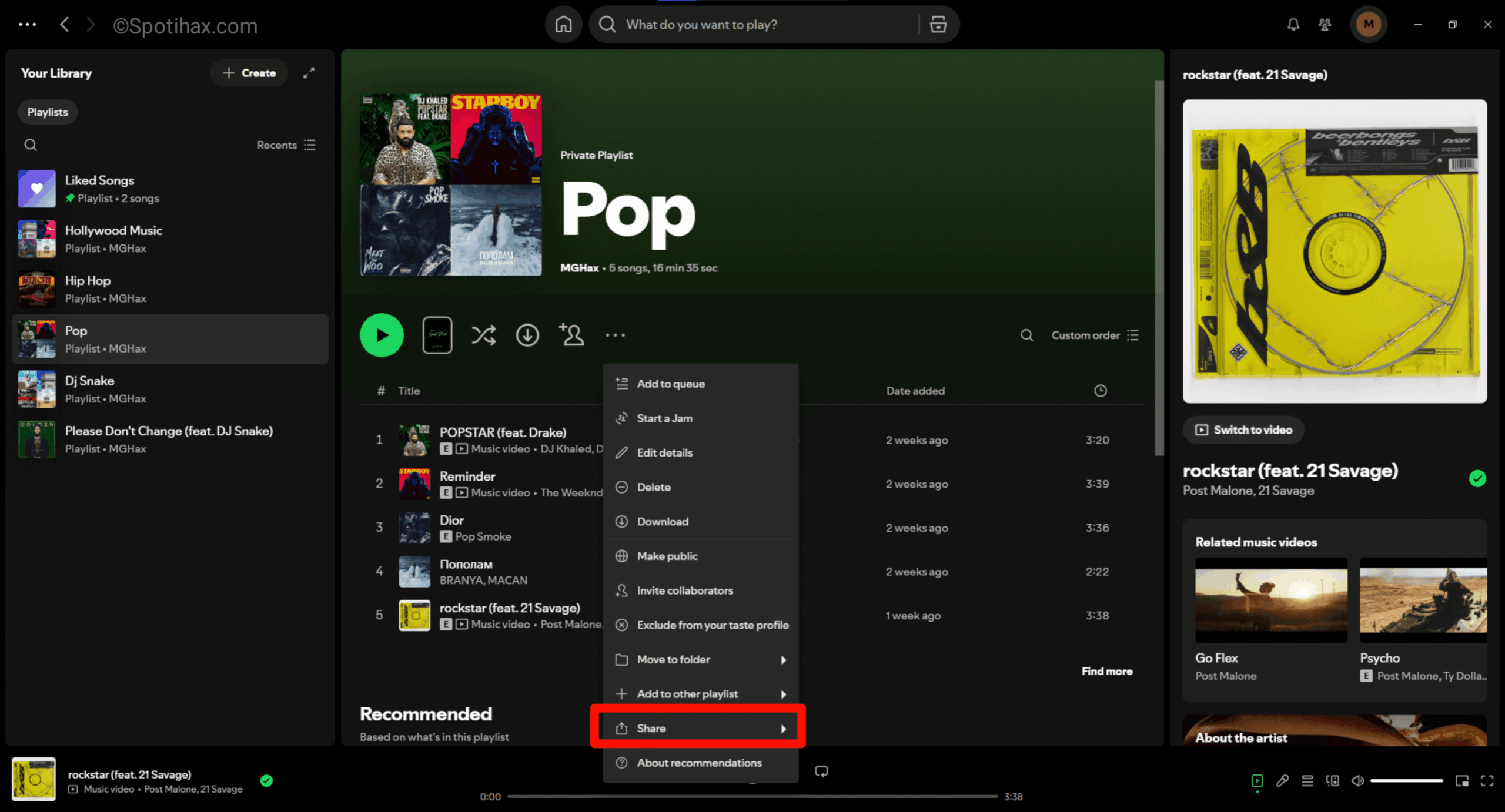Open the miniplayer icon
Screen dimensions: 1505x812
pos(1461,781)
